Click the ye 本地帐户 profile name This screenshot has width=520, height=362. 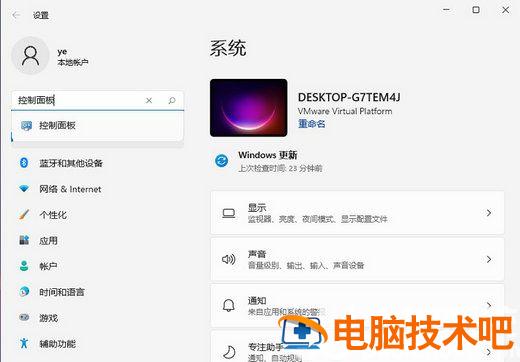point(73,57)
